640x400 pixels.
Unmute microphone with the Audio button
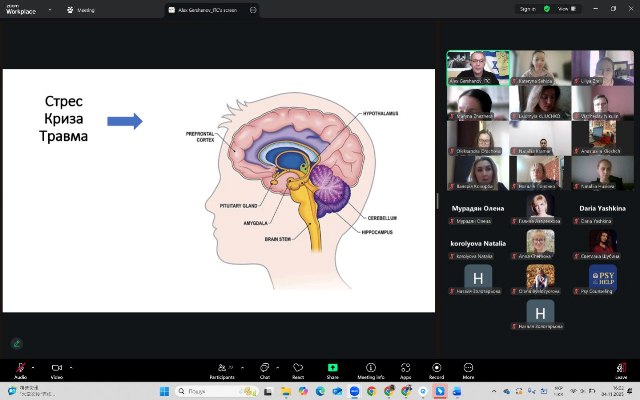(20, 368)
